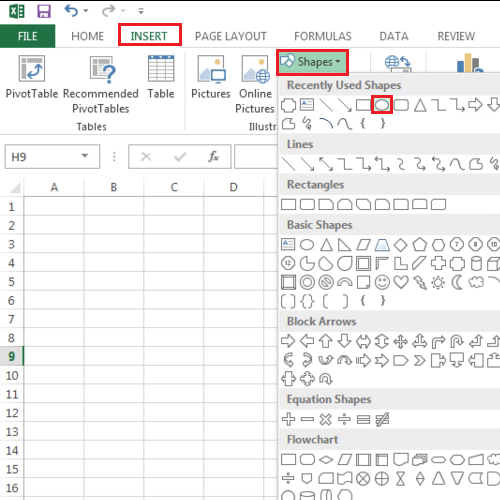This screenshot has height=500, width=500.
Task: Select the Oval in Recently Used Shapes
Action: [x=382, y=105]
